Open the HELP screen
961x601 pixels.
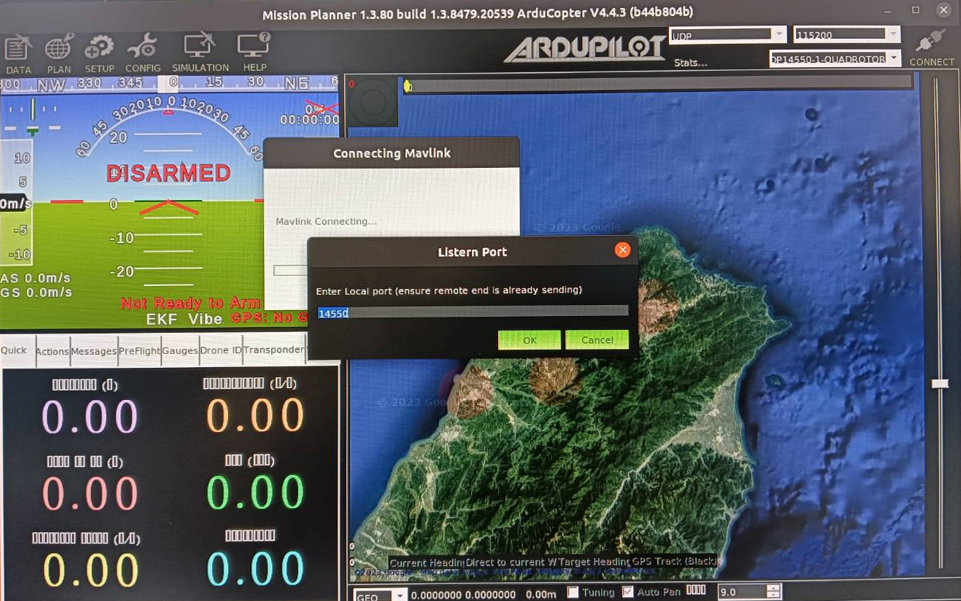point(253,54)
